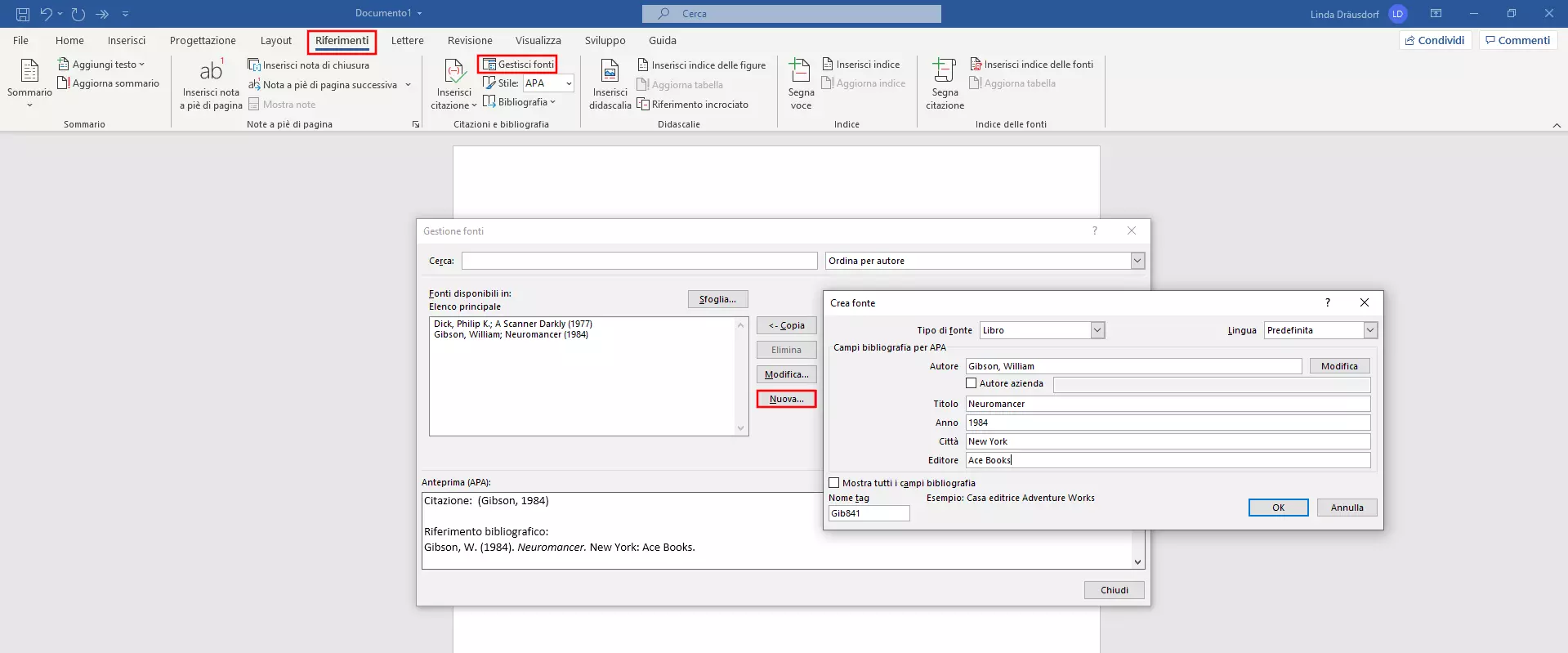Open next footnote options arrow

[408, 85]
